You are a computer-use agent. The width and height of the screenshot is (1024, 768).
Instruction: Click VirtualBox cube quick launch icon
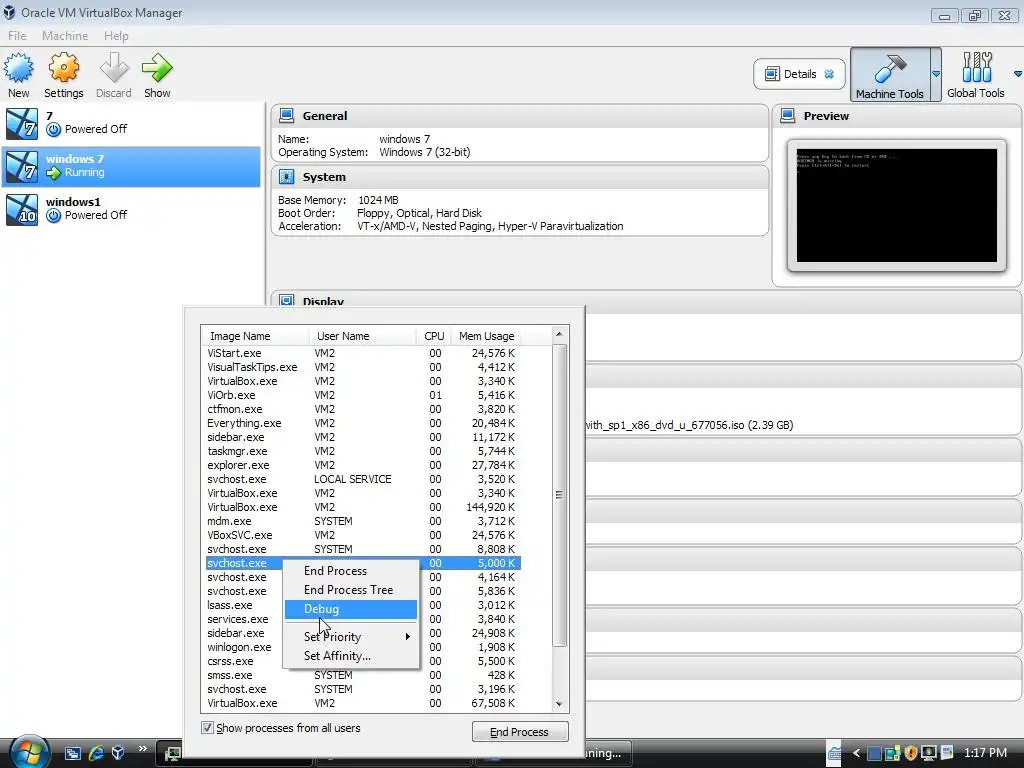pyautogui.click(x=118, y=752)
